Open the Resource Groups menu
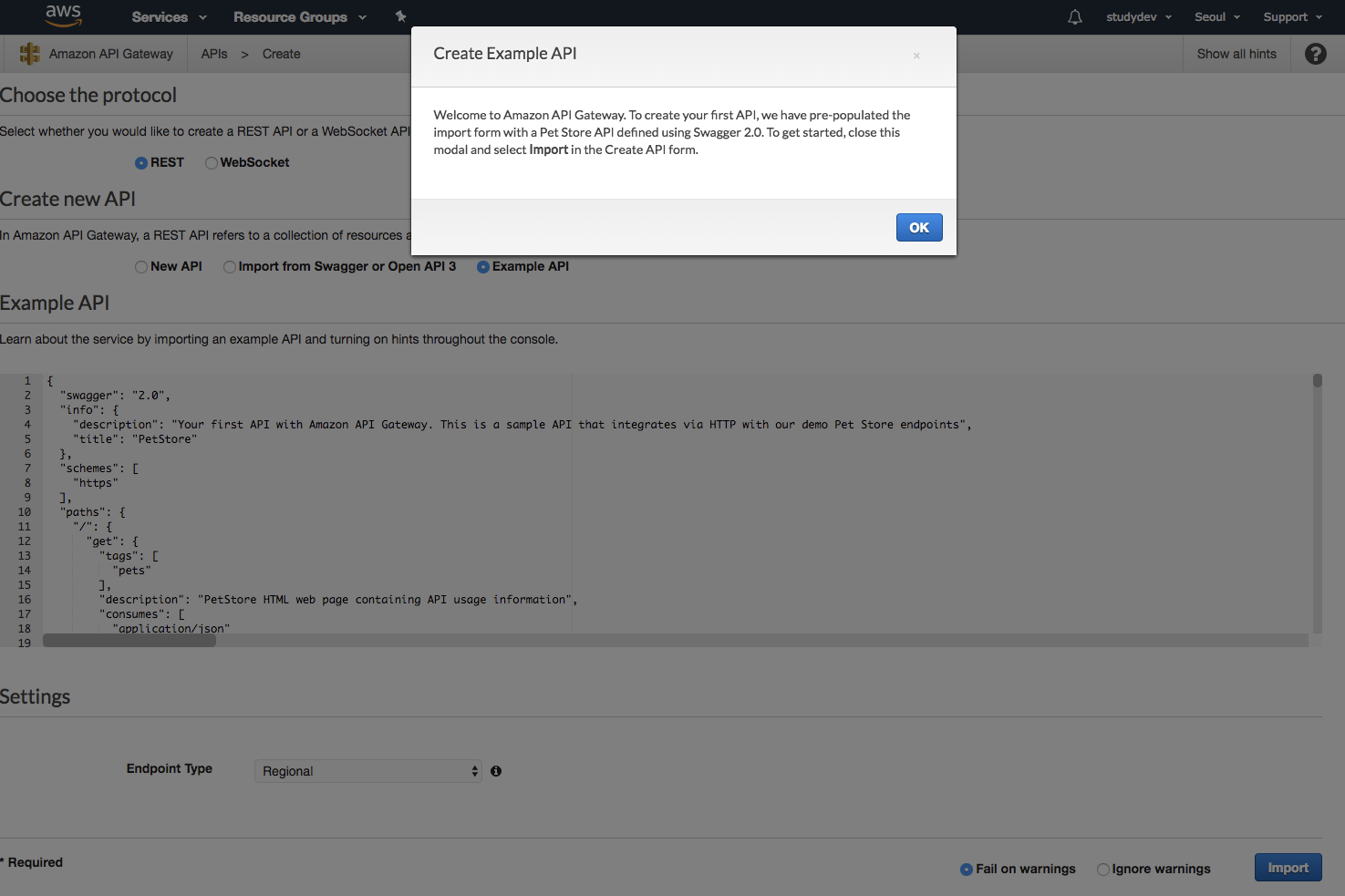This screenshot has height=896, width=1345. [300, 17]
